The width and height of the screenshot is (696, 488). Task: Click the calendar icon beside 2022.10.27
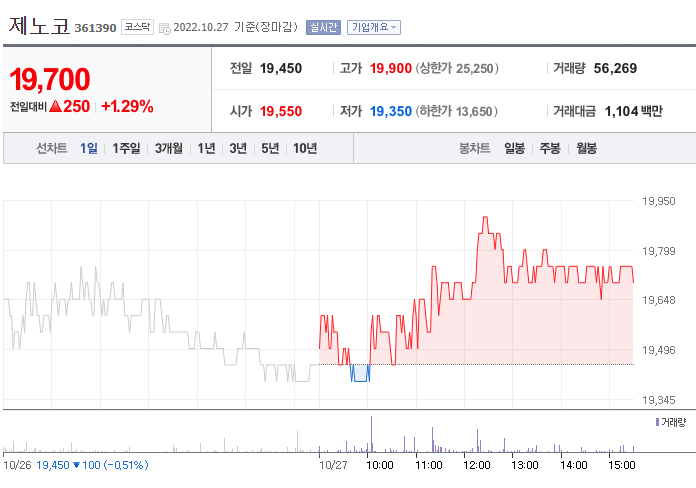(165, 28)
